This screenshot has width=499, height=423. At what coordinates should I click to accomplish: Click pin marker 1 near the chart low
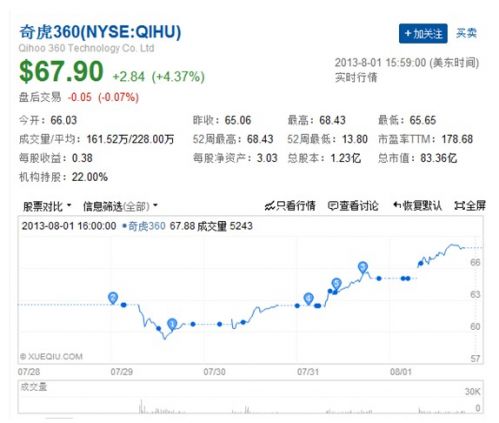(x=172, y=324)
